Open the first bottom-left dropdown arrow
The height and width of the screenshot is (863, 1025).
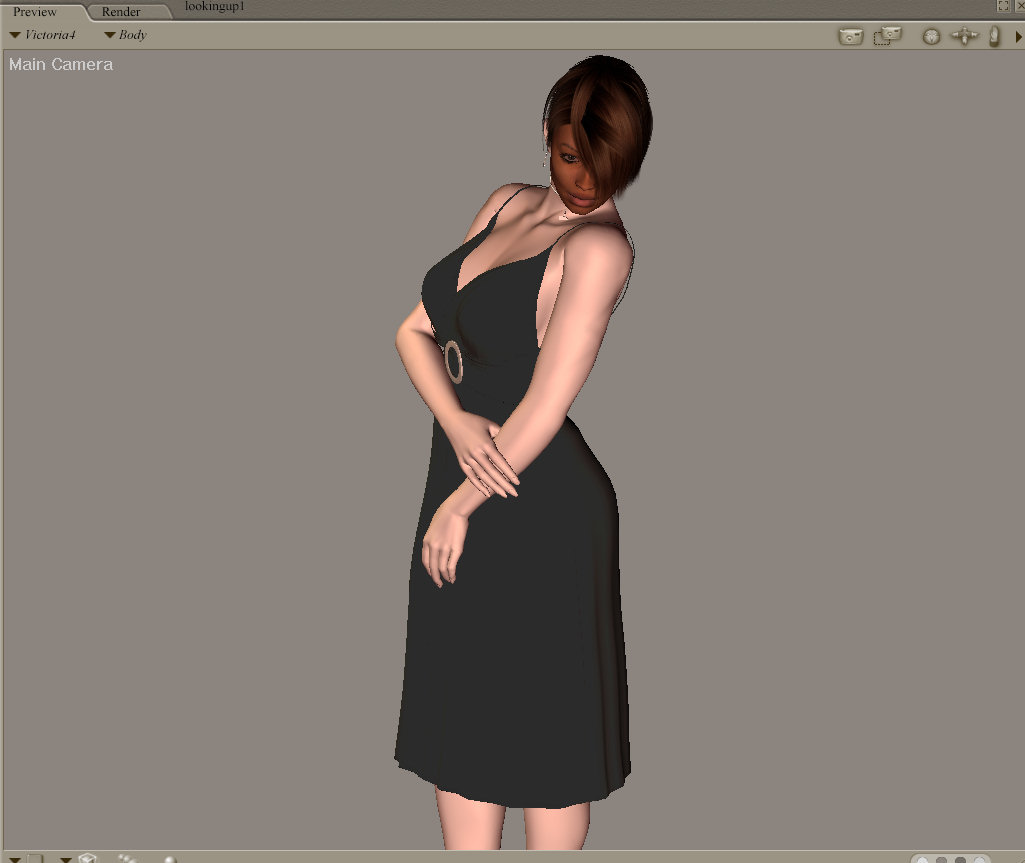pos(14,859)
